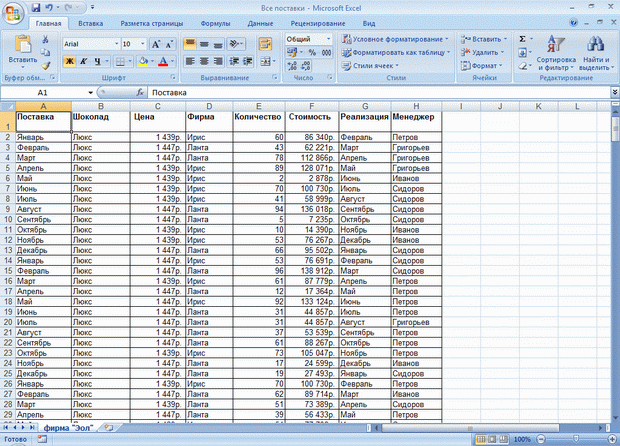
Task: Insert AutoSum with sigma icon
Action: coord(522,39)
